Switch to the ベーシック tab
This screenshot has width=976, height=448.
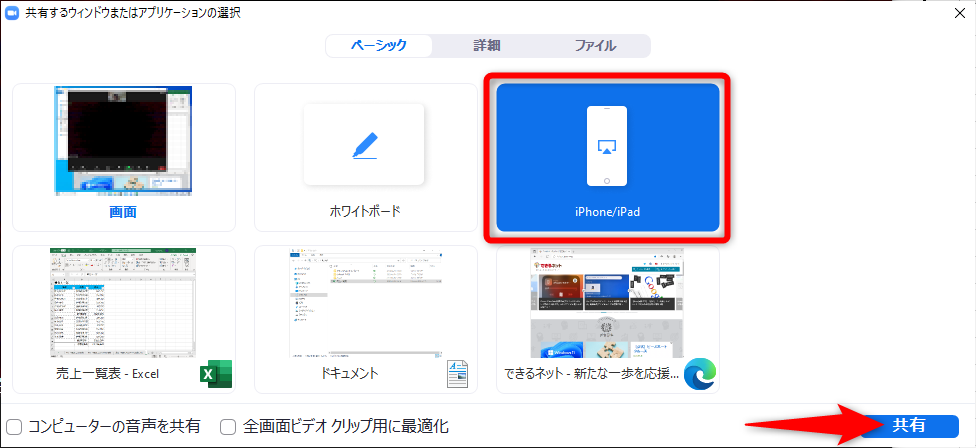pyautogui.click(x=379, y=45)
